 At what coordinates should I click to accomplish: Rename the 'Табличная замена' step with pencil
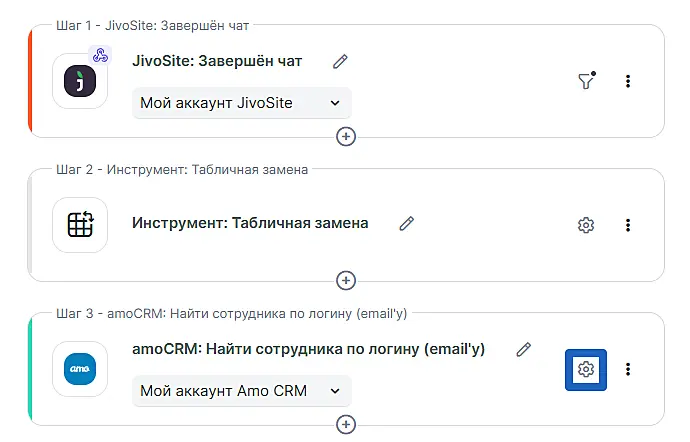[x=406, y=223]
